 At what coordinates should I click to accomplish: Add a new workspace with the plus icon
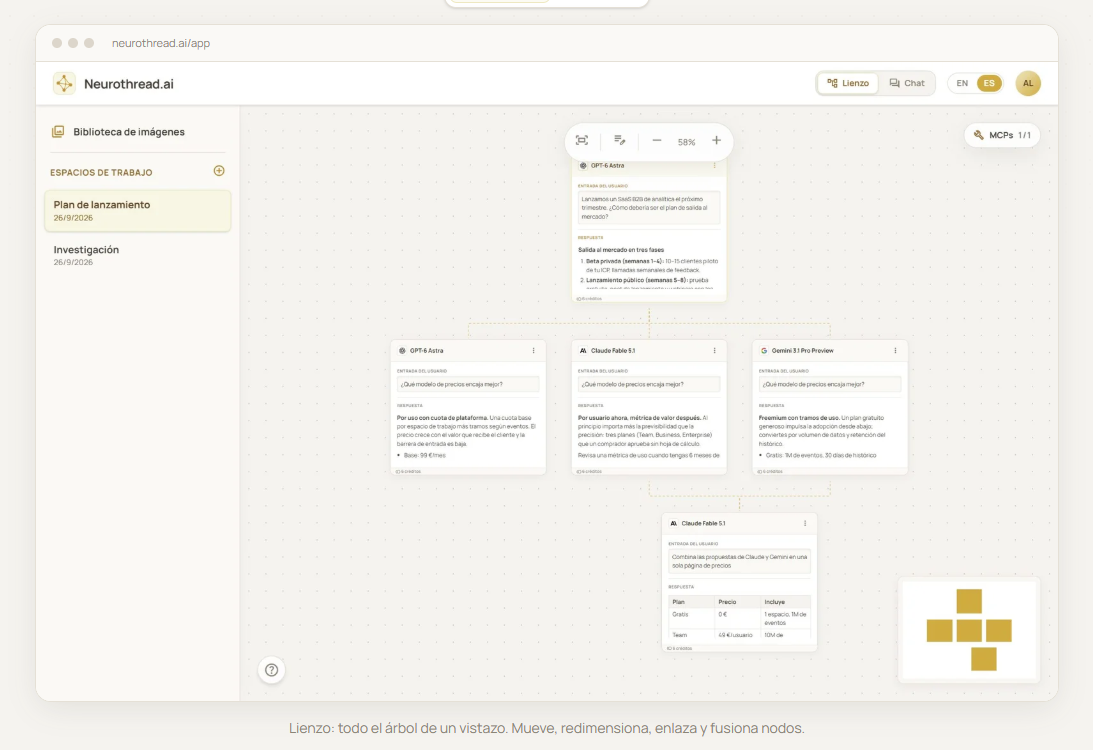[219, 171]
